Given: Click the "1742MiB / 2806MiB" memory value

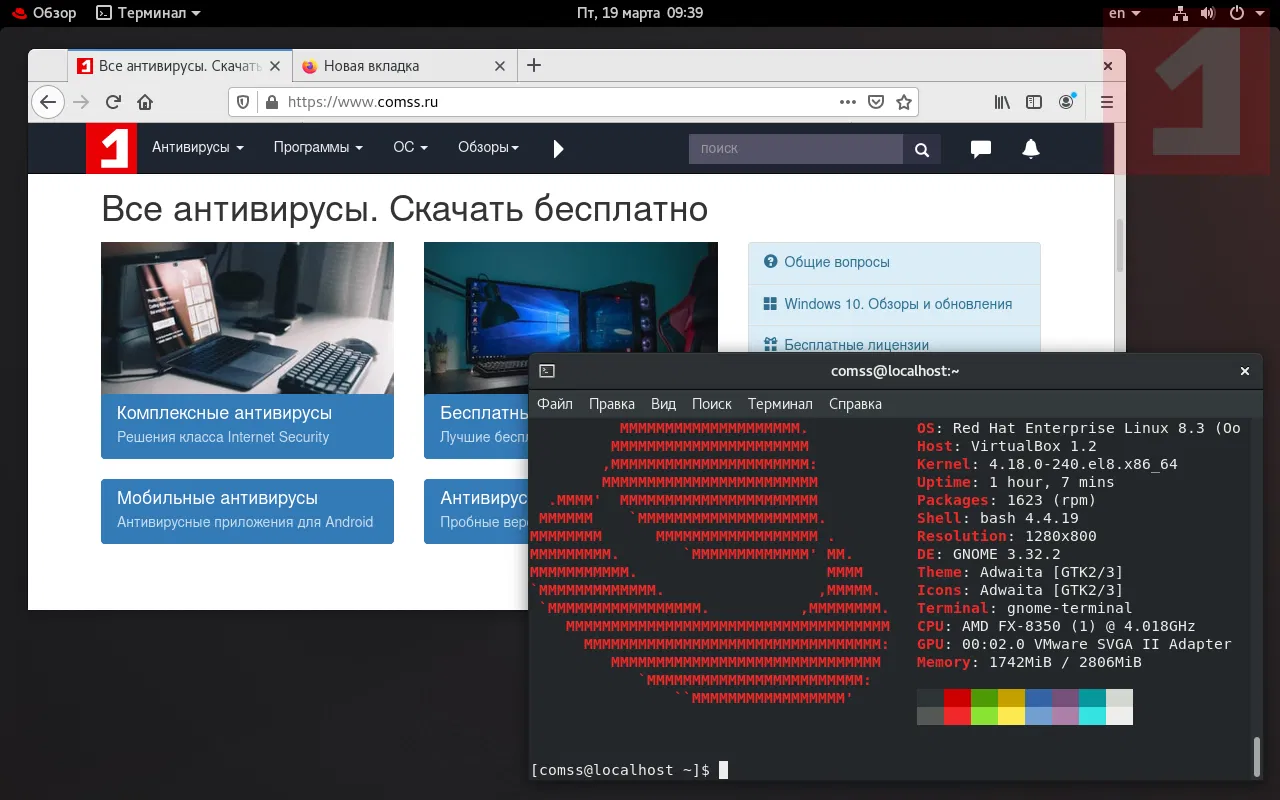Looking at the screenshot, I should 1065,662.
